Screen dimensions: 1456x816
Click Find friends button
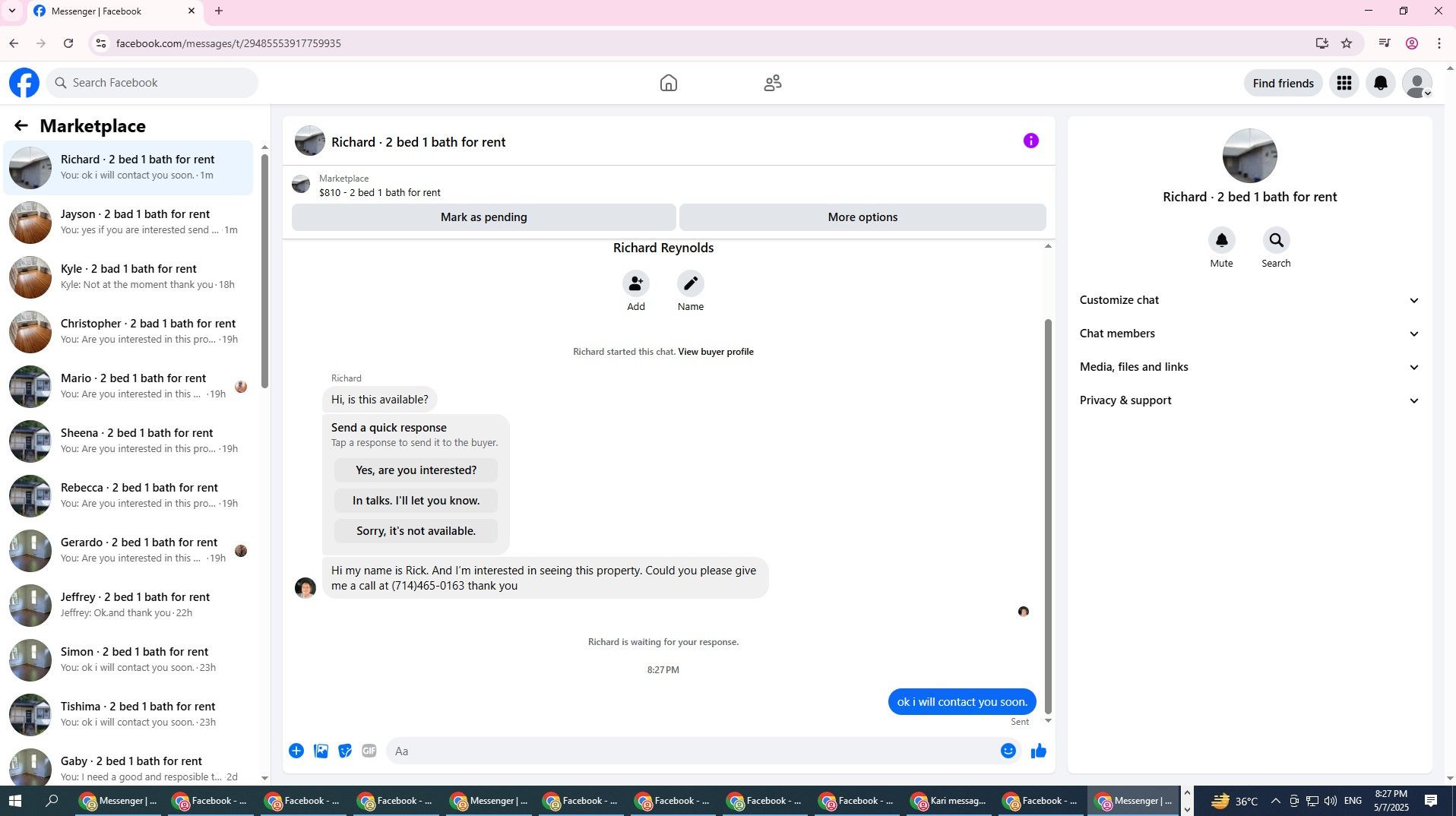pyautogui.click(x=1283, y=83)
